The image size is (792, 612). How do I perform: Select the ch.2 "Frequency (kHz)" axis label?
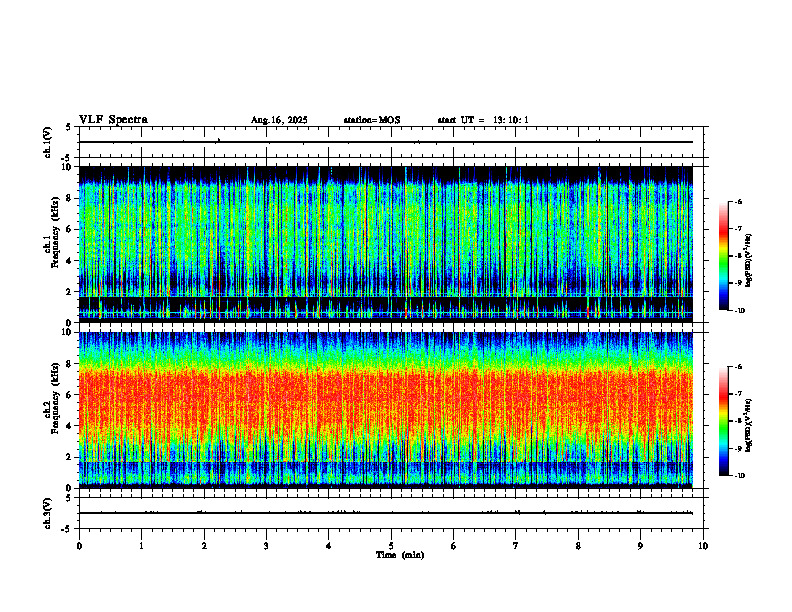tap(55, 398)
